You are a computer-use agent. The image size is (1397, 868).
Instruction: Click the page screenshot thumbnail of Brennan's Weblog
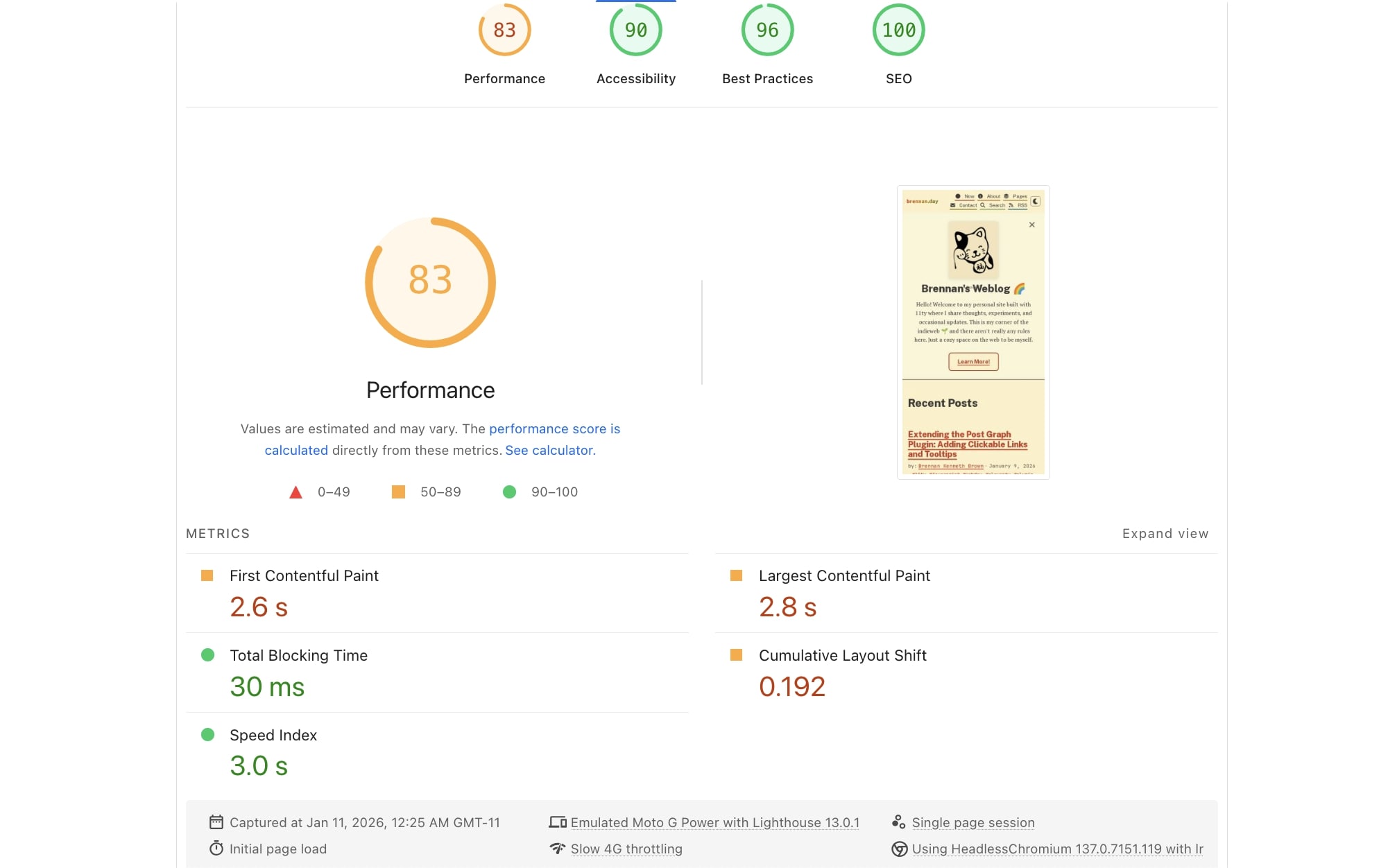(x=972, y=331)
